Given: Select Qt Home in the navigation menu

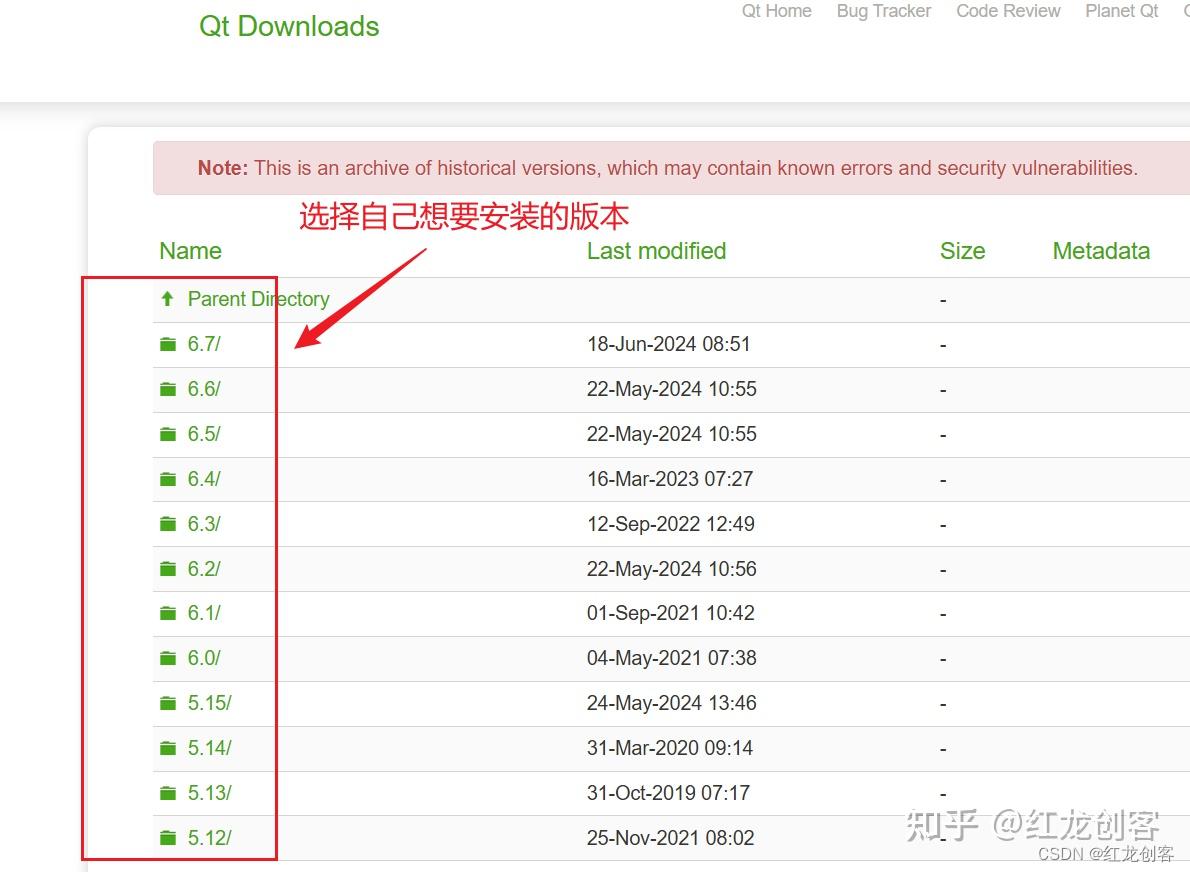Looking at the screenshot, I should (x=776, y=11).
